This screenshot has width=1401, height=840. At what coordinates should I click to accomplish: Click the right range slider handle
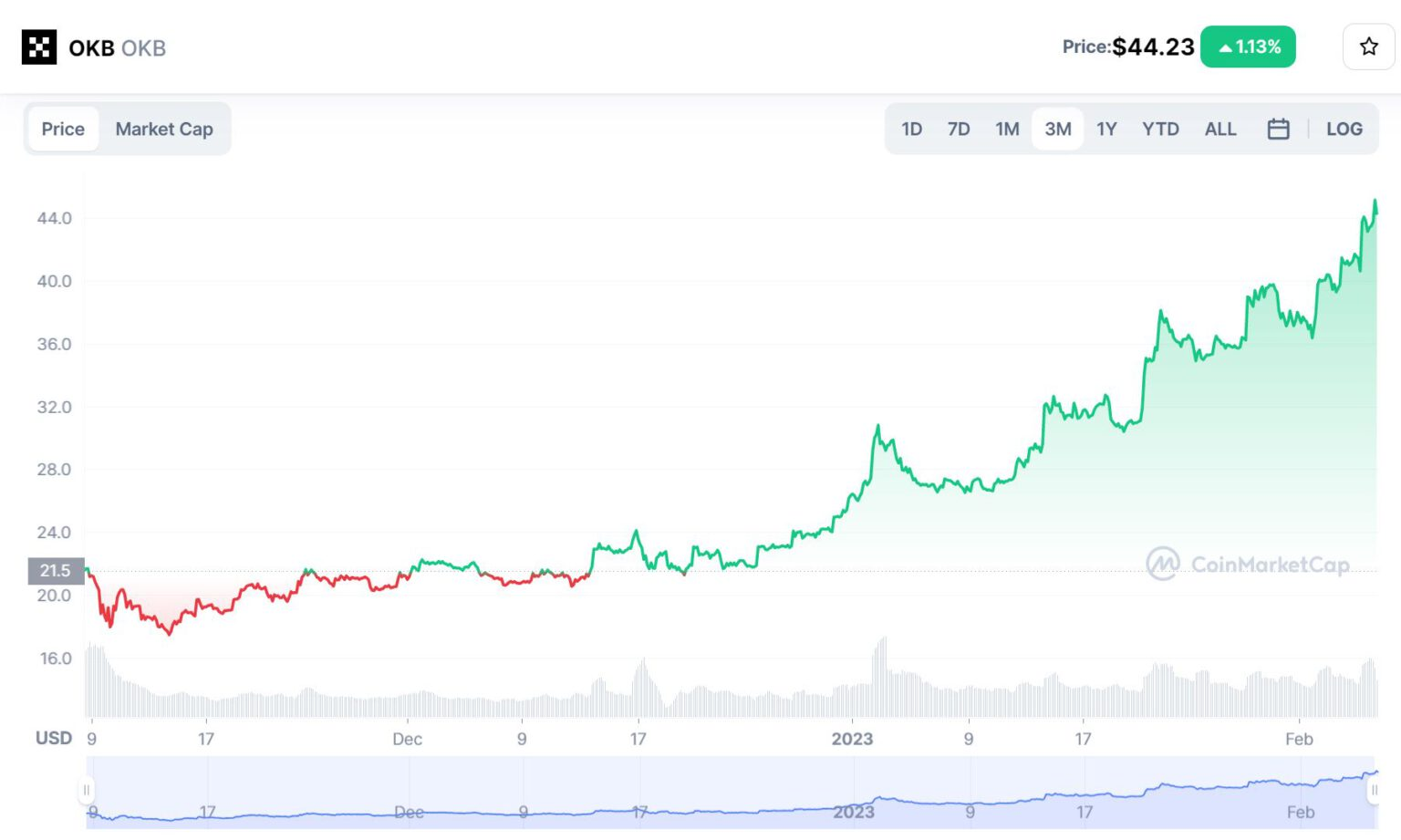(x=1374, y=790)
